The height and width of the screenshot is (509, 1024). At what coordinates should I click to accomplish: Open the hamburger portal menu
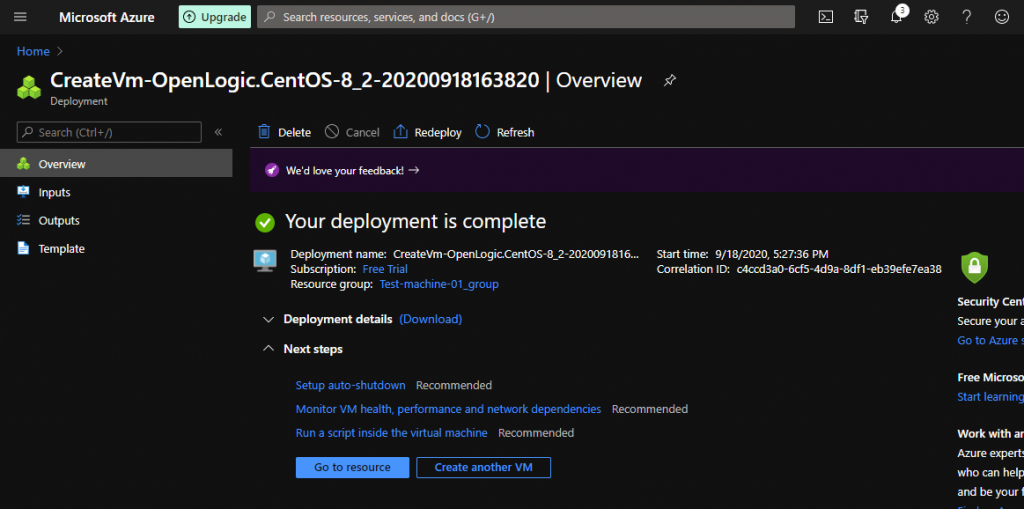pos(20,17)
